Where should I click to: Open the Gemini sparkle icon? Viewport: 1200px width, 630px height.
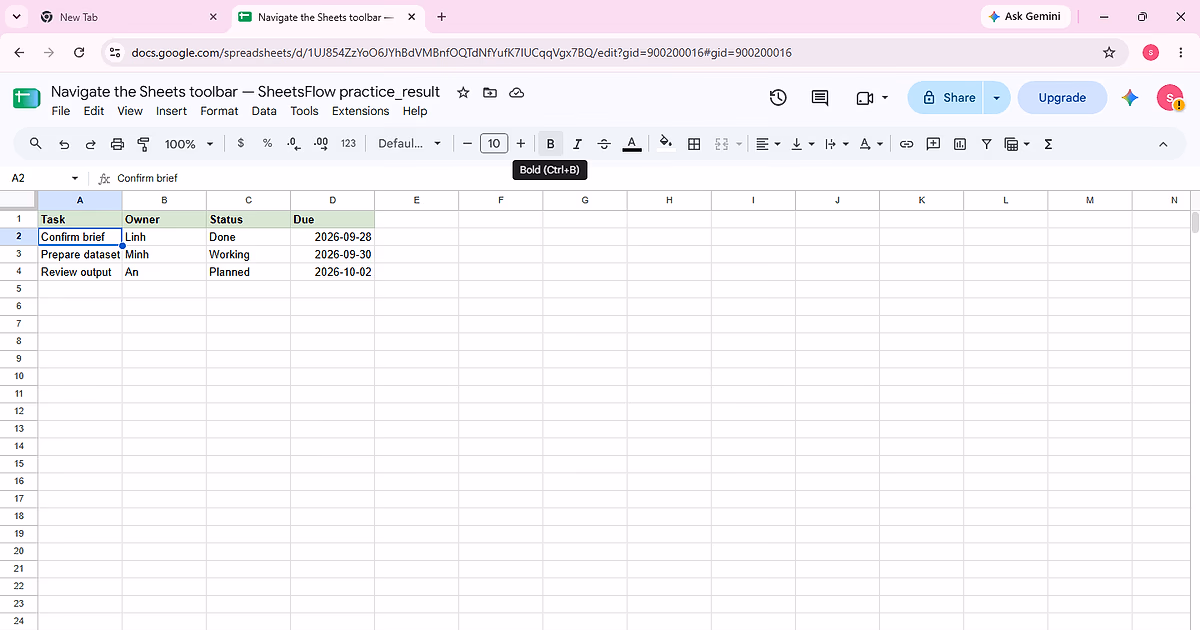click(x=1130, y=98)
